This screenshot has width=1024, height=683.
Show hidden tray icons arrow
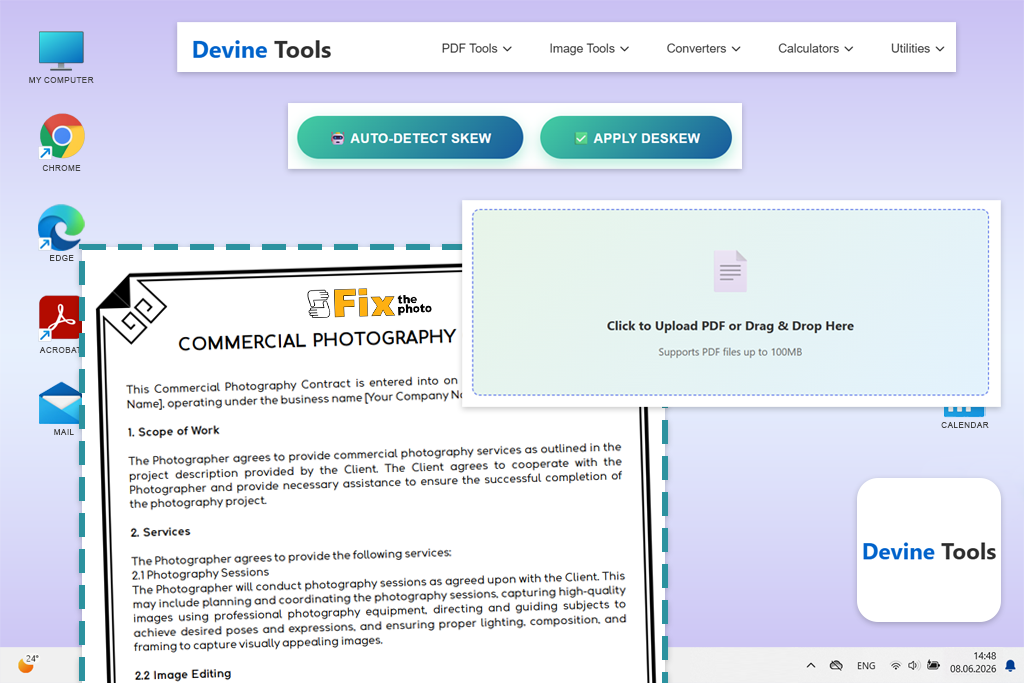coord(810,665)
